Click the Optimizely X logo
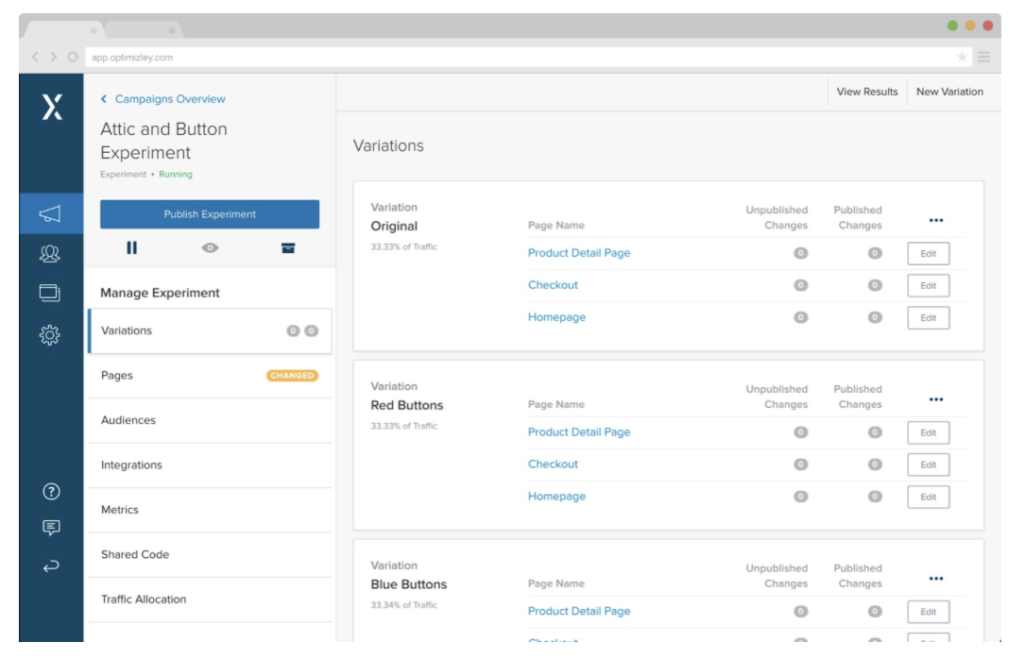Viewport: 1024px width, 659px height. tap(52, 107)
